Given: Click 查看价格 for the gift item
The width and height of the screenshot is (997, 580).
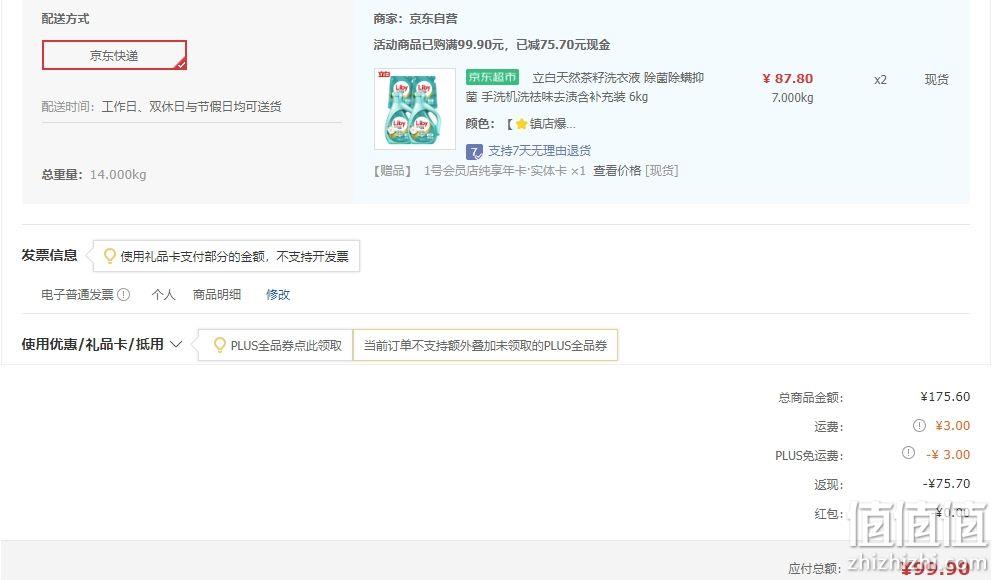Looking at the screenshot, I should [617, 170].
